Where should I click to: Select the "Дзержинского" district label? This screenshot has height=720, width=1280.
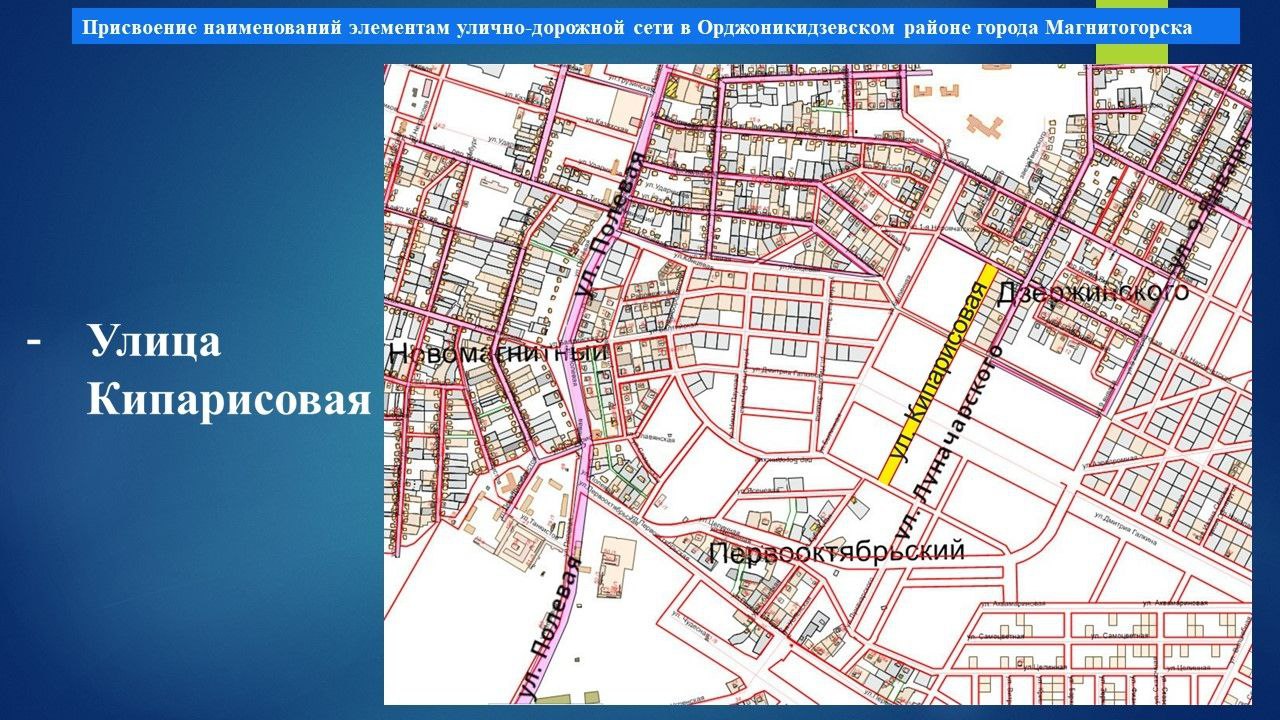[1092, 294]
